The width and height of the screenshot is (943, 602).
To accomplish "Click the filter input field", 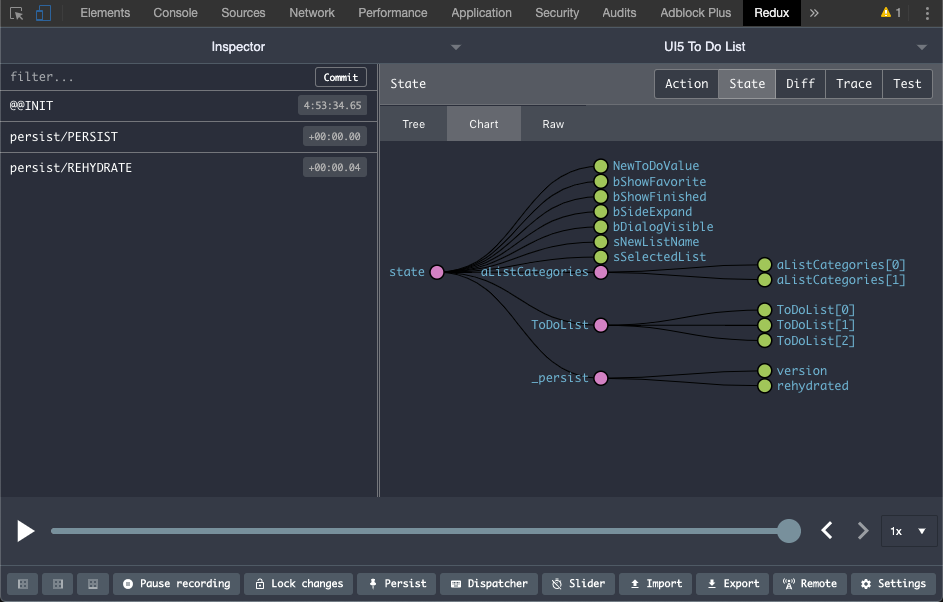I will (x=150, y=76).
